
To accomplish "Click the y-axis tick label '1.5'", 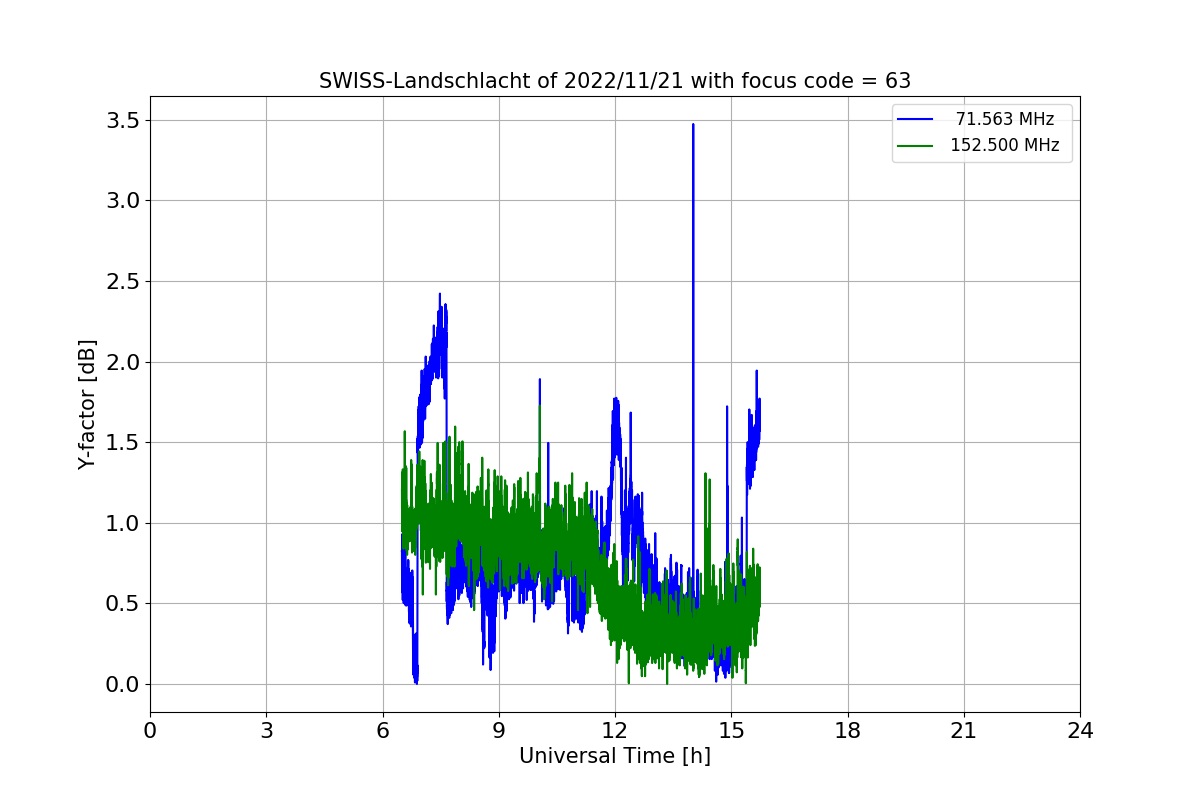I will (124, 443).
